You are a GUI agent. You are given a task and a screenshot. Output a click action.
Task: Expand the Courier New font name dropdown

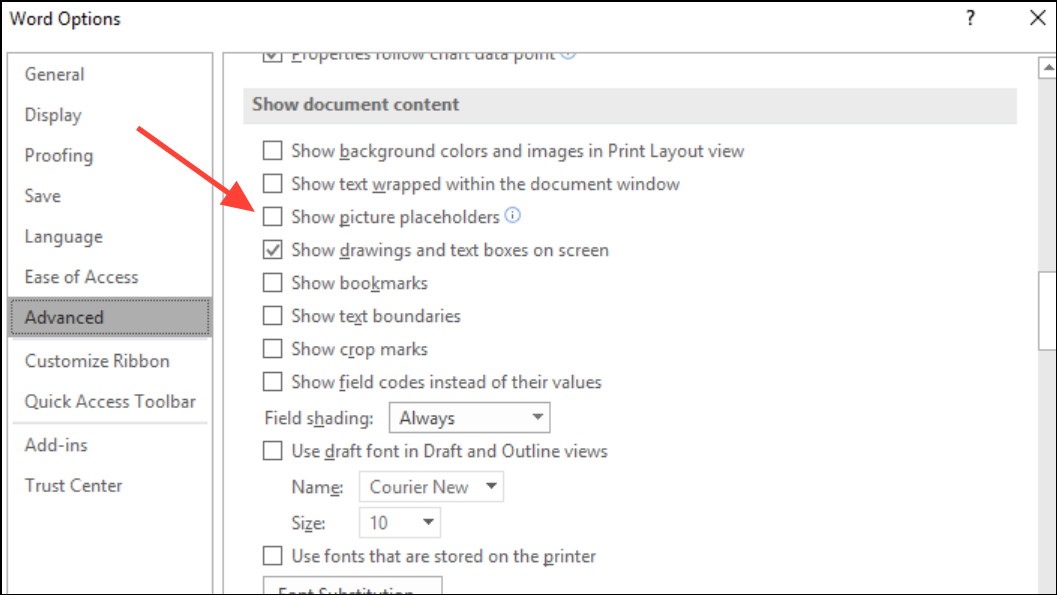click(x=431, y=487)
